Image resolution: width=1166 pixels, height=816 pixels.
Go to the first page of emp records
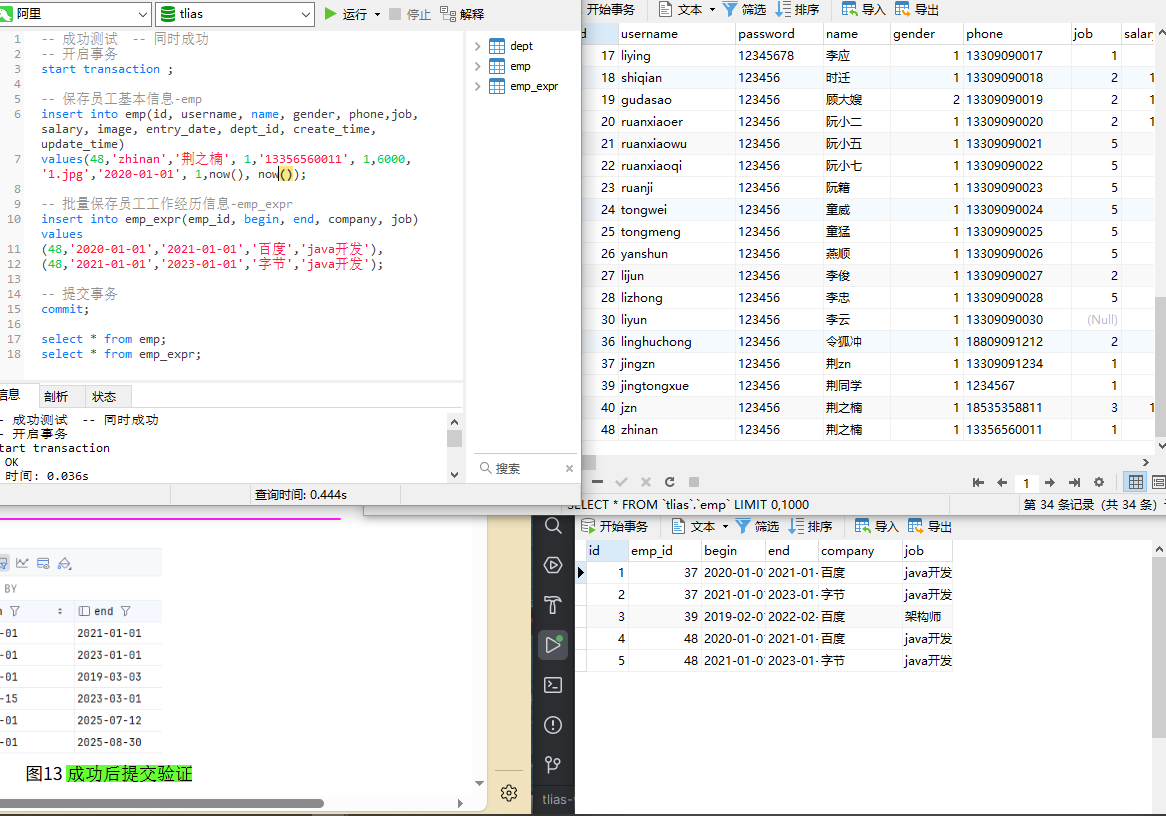pos(979,483)
